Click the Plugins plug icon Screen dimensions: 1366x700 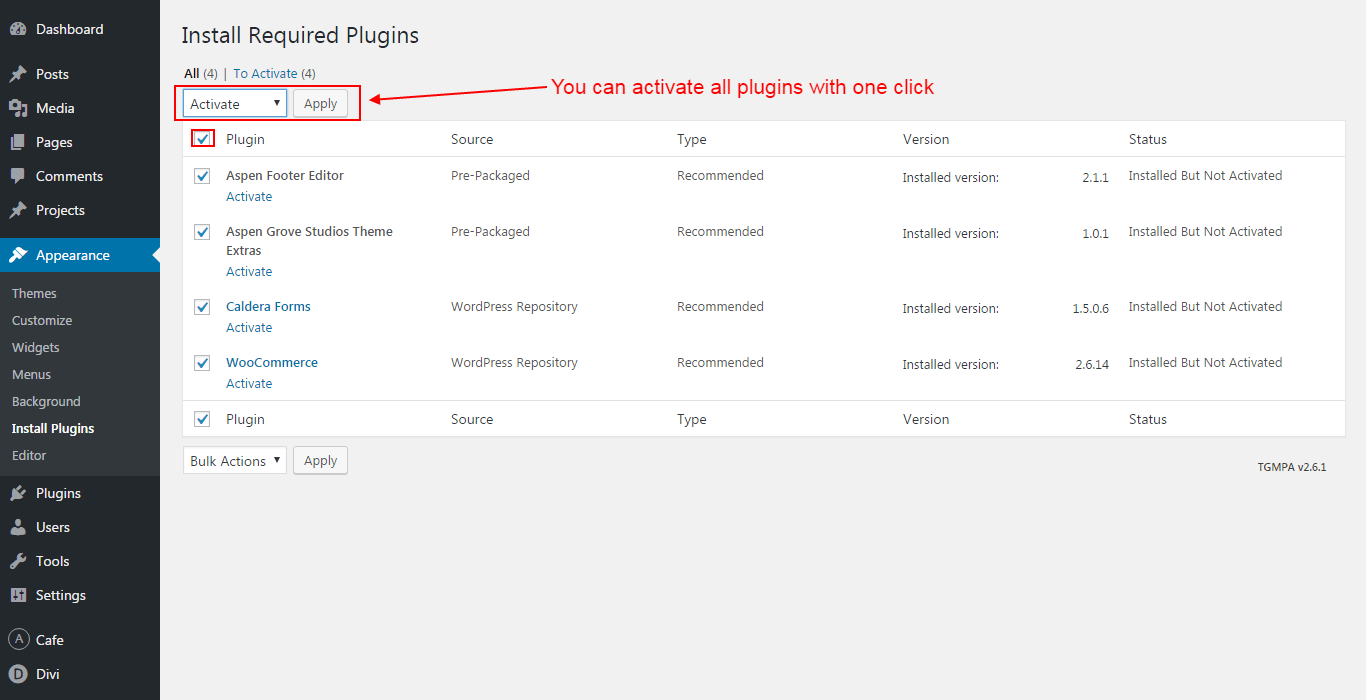18,493
